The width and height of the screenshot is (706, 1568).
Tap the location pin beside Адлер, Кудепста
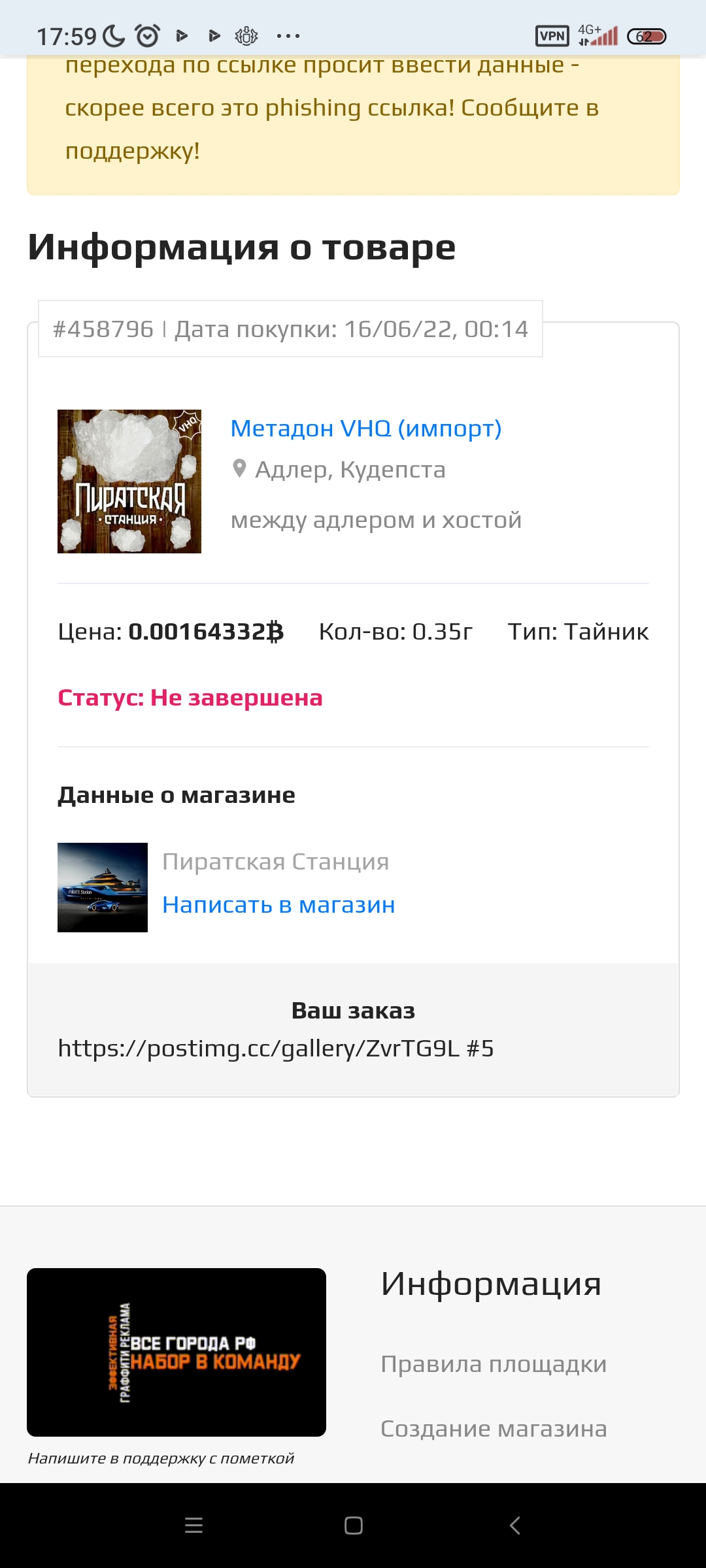[239, 469]
